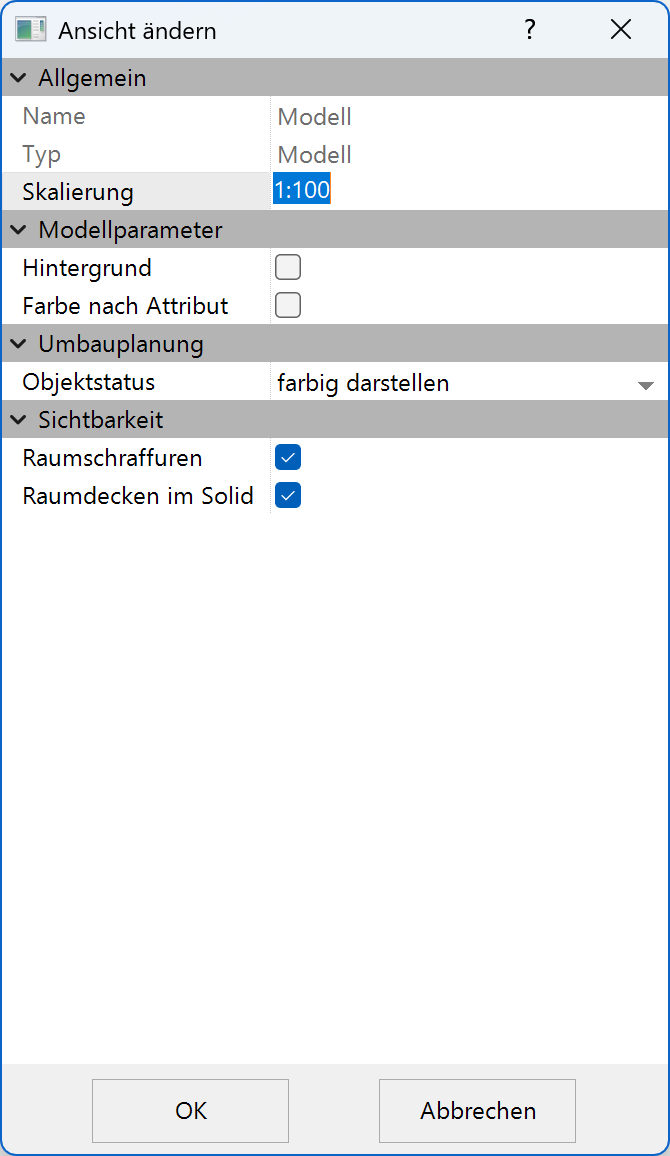670x1156 pixels.
Task: Dismiss the dialog via Abbrechen
Action: pos(477,1110)
